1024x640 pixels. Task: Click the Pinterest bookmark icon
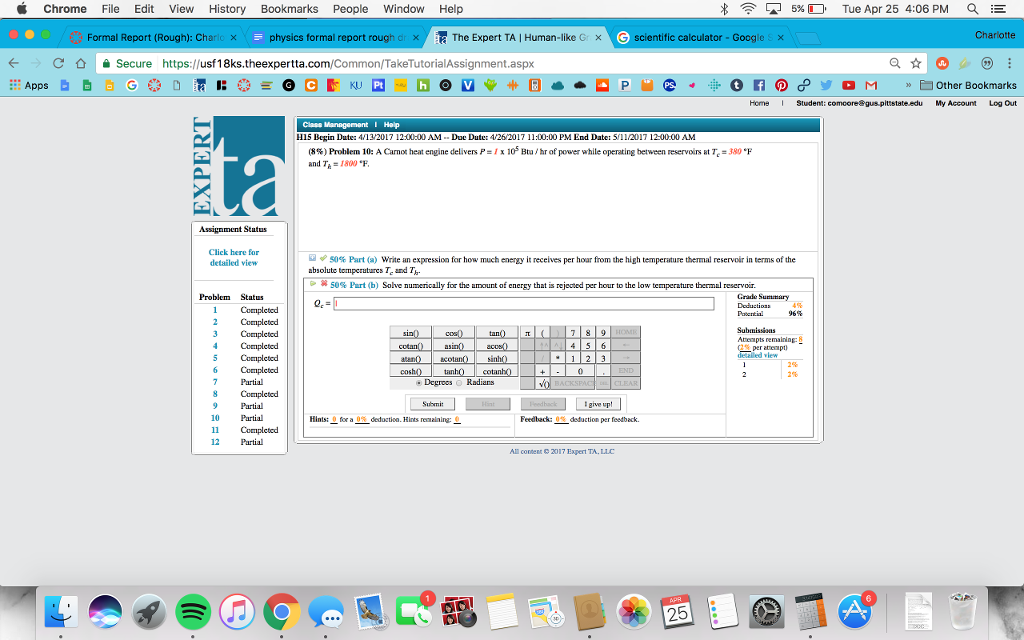(x=781, y=85)
